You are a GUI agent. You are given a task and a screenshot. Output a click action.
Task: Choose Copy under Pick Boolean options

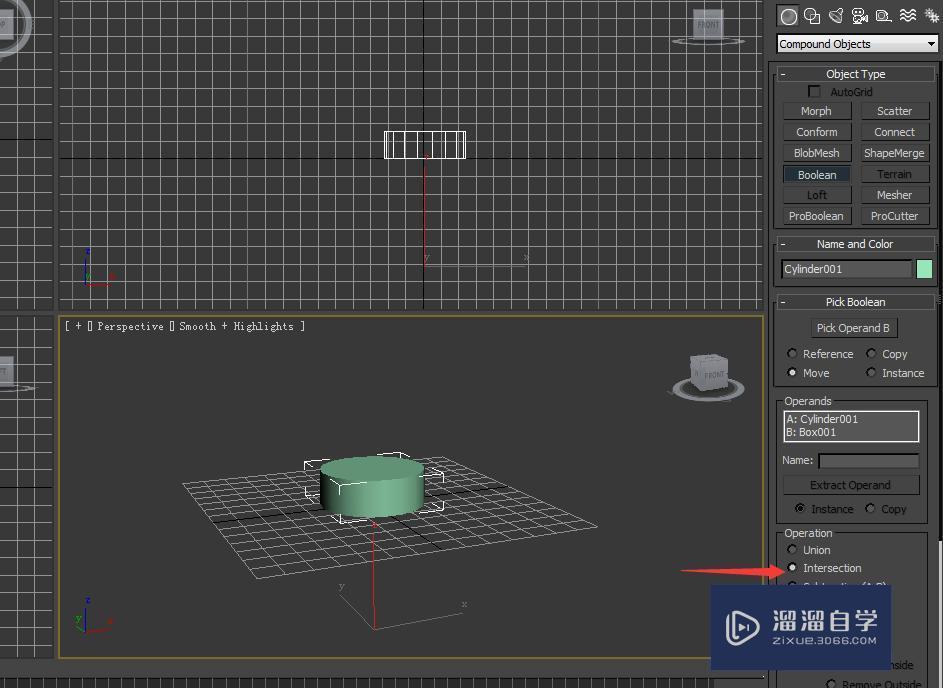[872, 353]
